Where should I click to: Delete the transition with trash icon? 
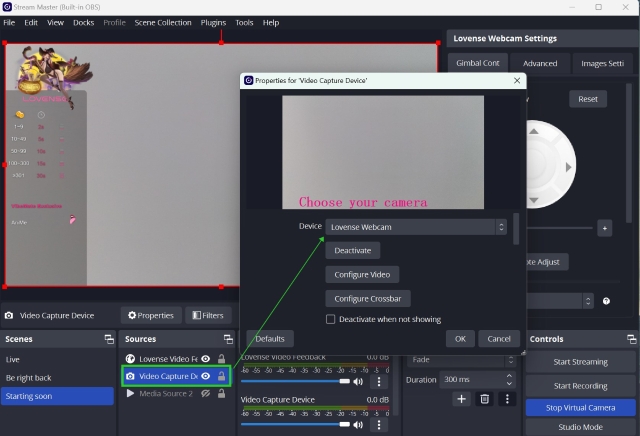tap(485, 399)
